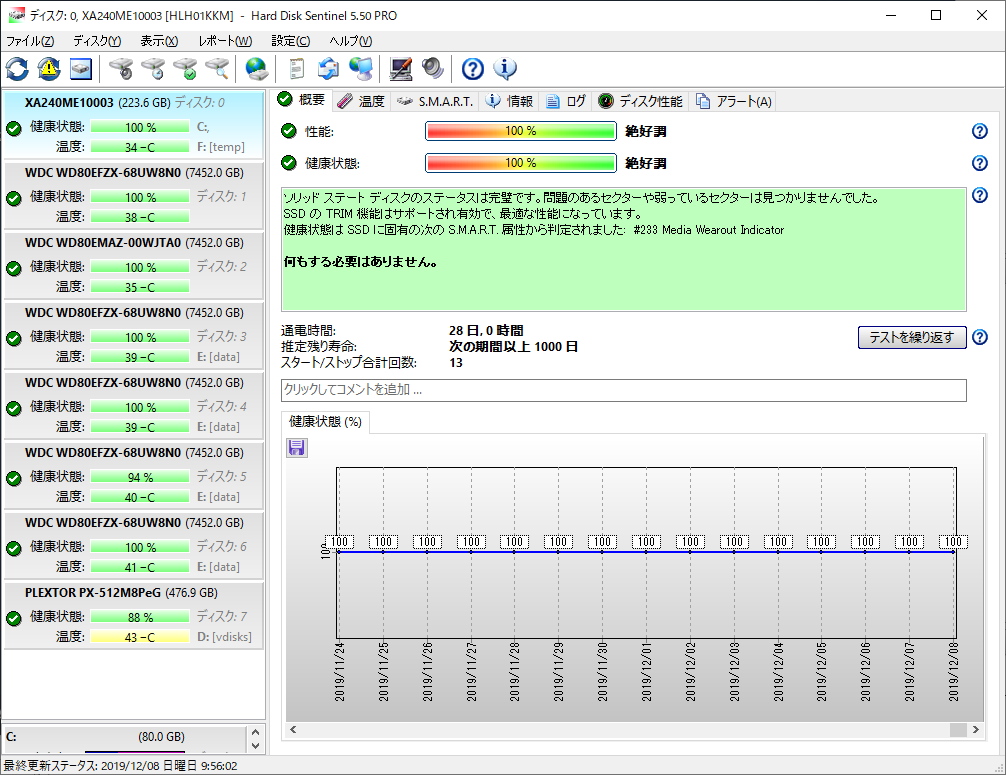Open the 表示 menu

[159, 41]
